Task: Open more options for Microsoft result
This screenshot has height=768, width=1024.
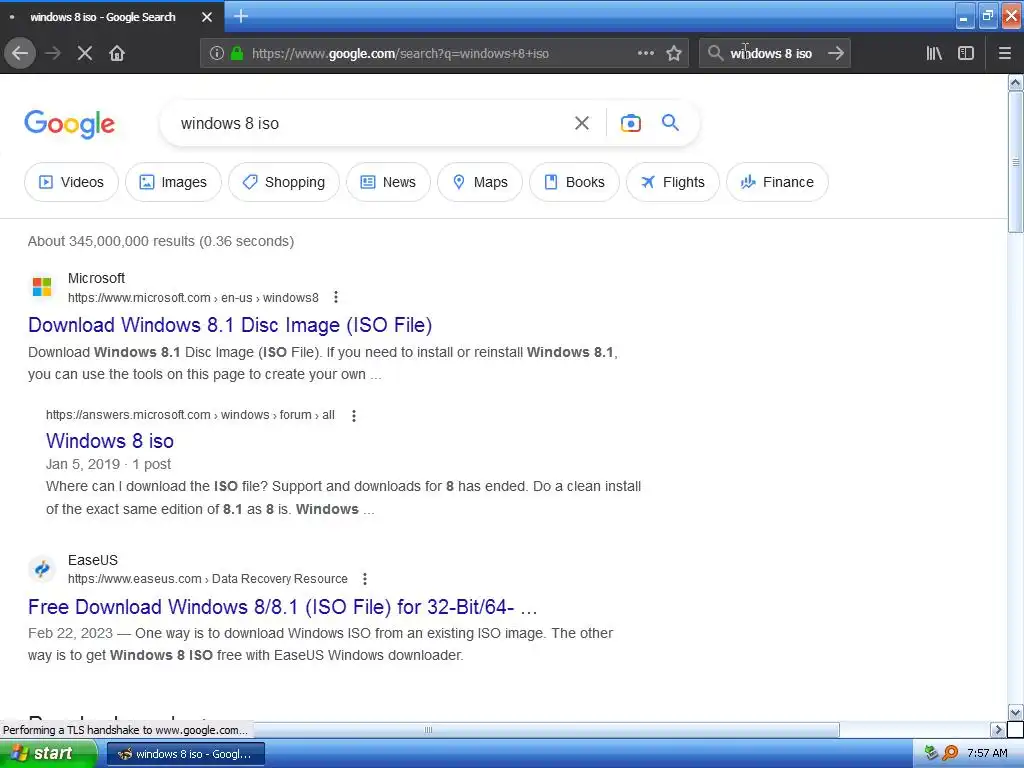Action: (336, 298)
